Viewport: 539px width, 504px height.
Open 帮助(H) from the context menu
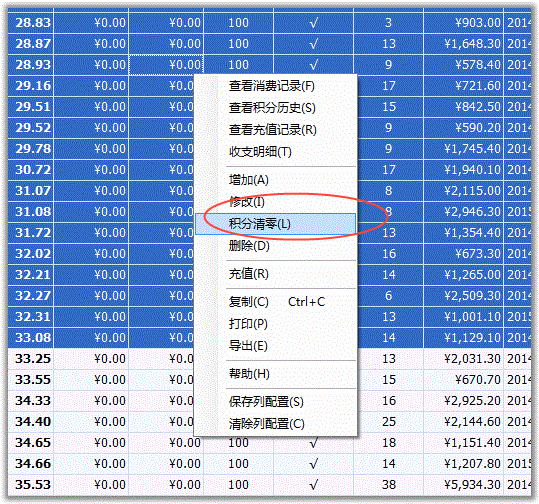(275, 374)
